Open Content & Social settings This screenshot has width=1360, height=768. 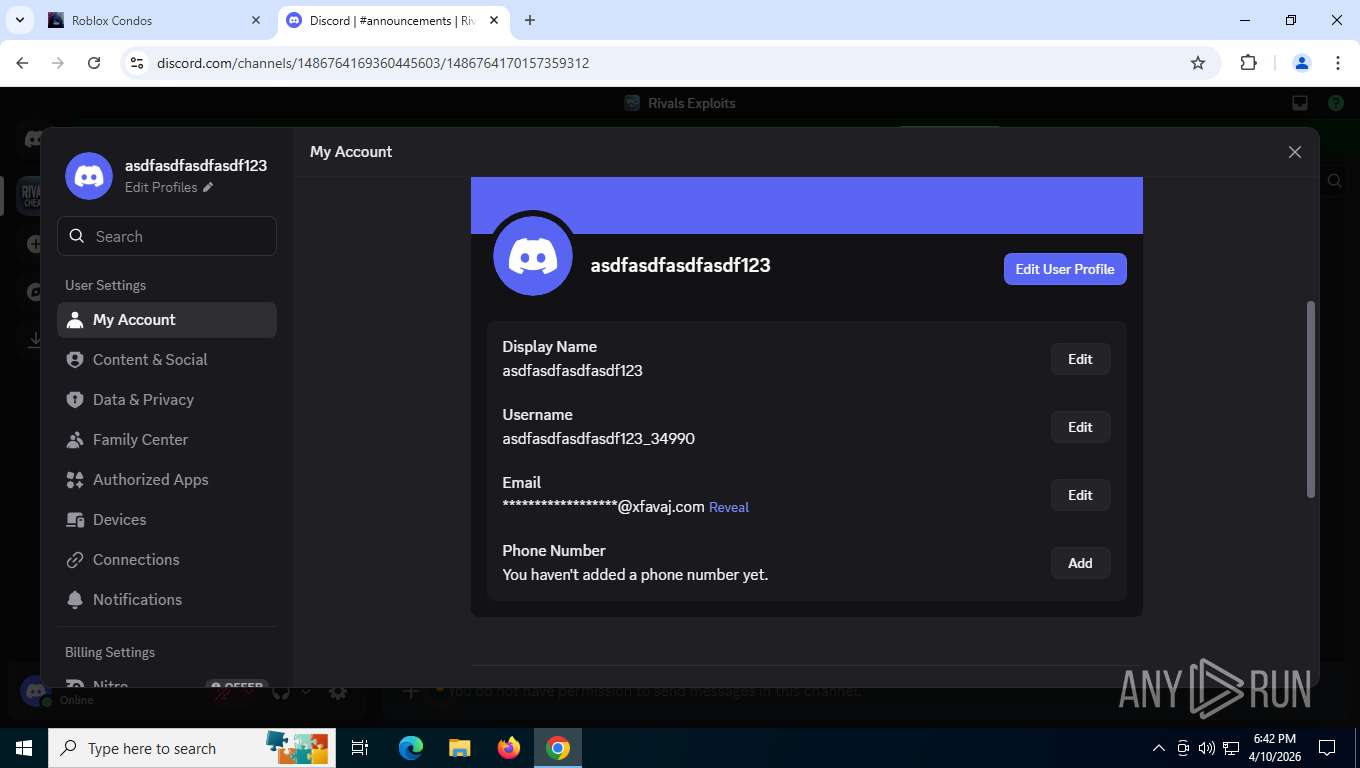[x=167, y=360]
